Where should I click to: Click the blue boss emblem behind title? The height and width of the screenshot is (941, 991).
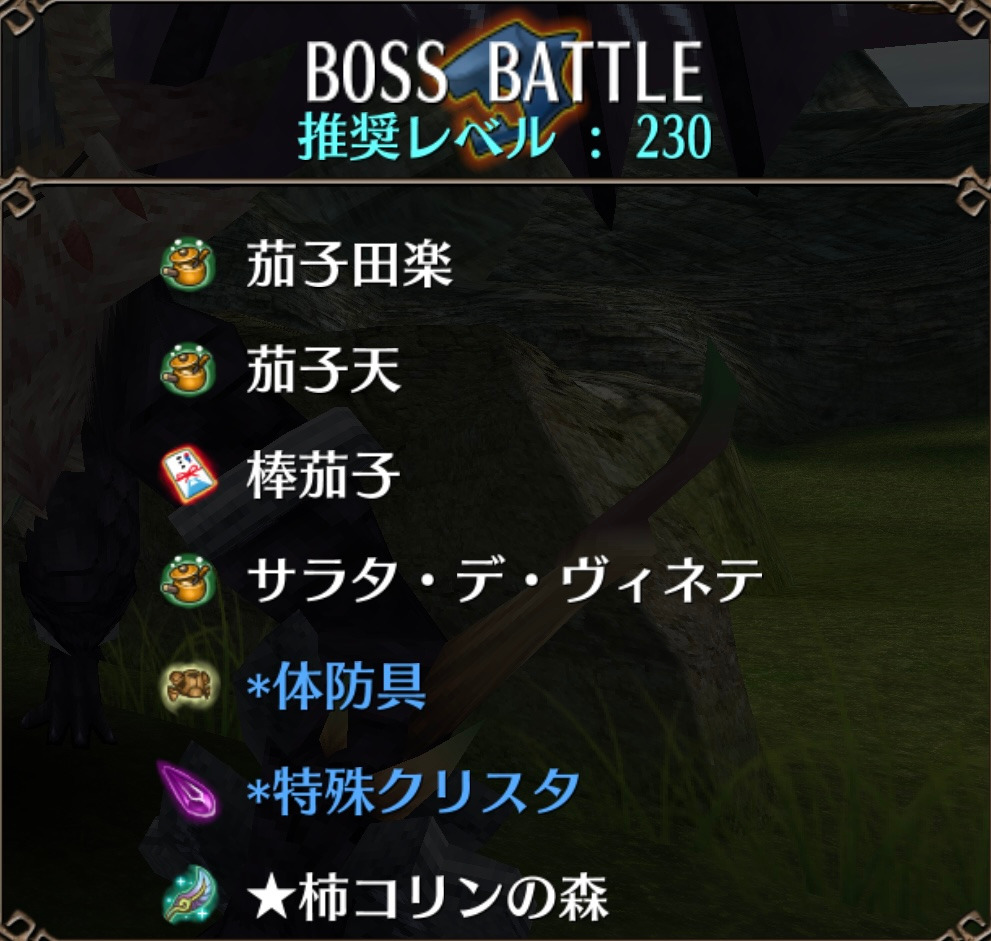[x=516, y=95]
